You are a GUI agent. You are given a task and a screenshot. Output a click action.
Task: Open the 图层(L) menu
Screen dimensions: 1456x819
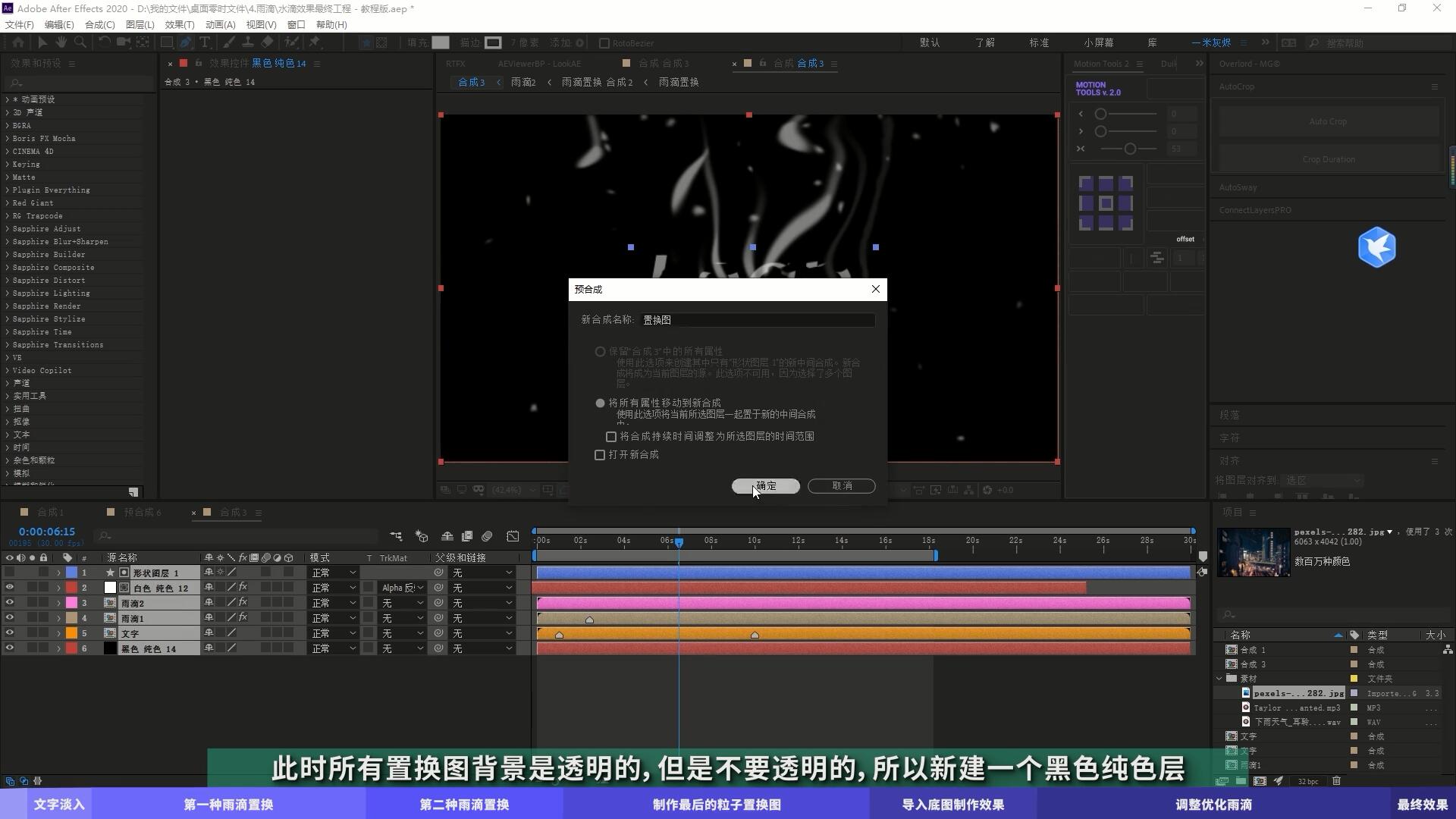140,24
